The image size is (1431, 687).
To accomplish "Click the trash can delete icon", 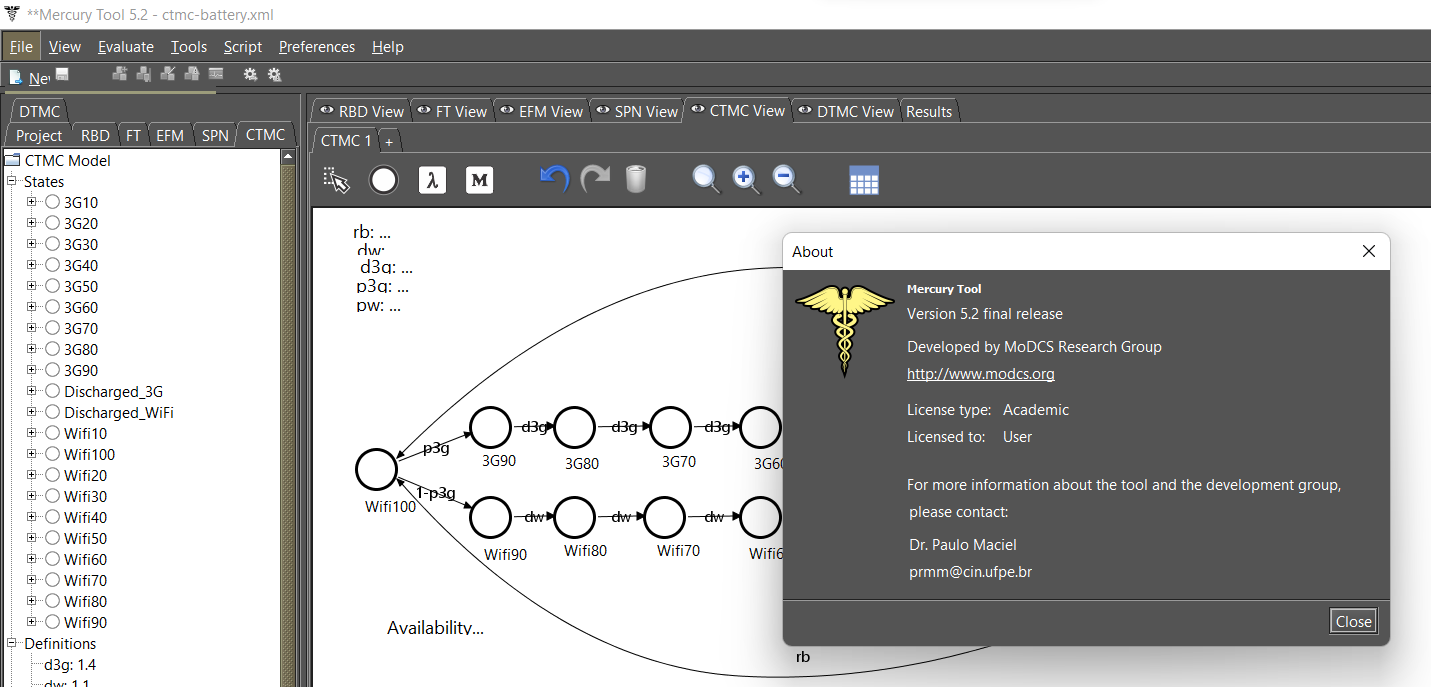I will click(x=636, y=180).
